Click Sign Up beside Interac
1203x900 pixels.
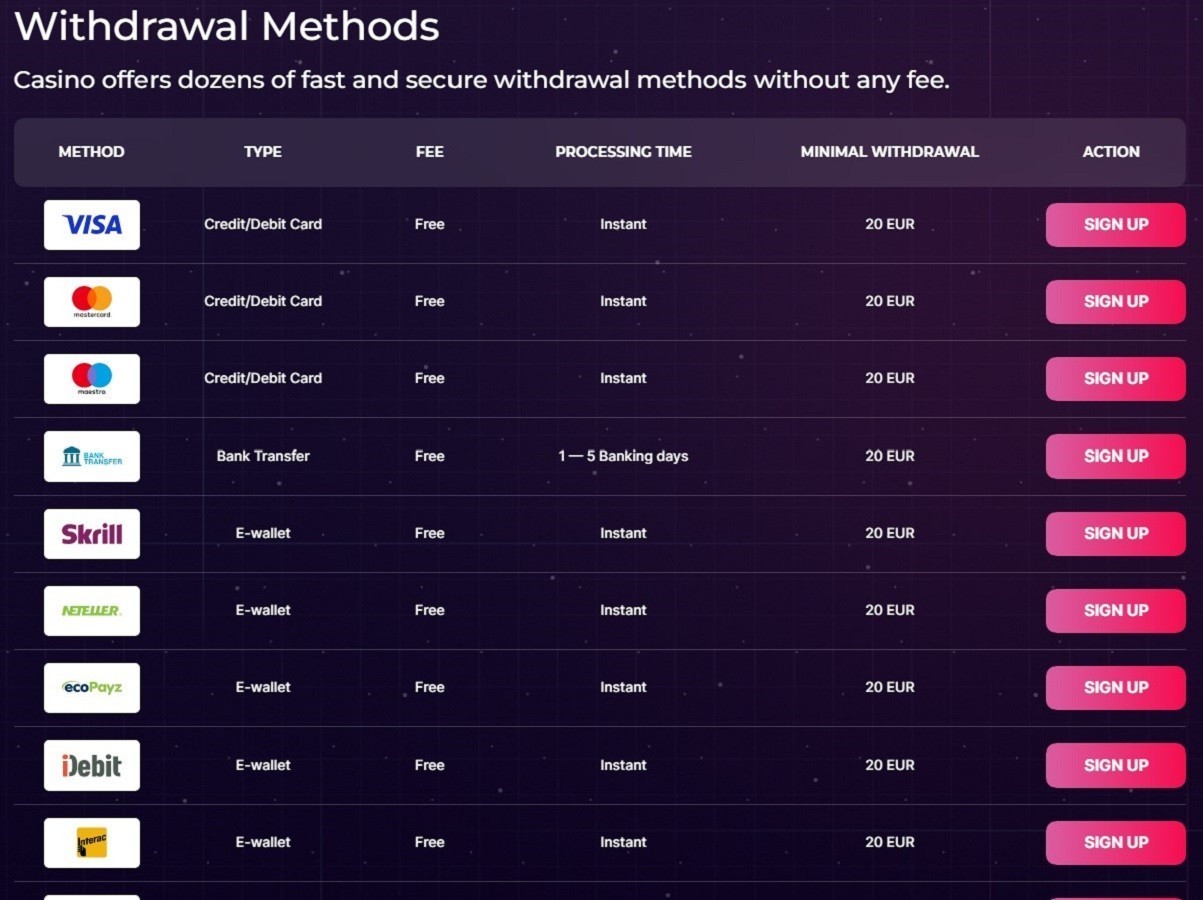coord(1116,843)
